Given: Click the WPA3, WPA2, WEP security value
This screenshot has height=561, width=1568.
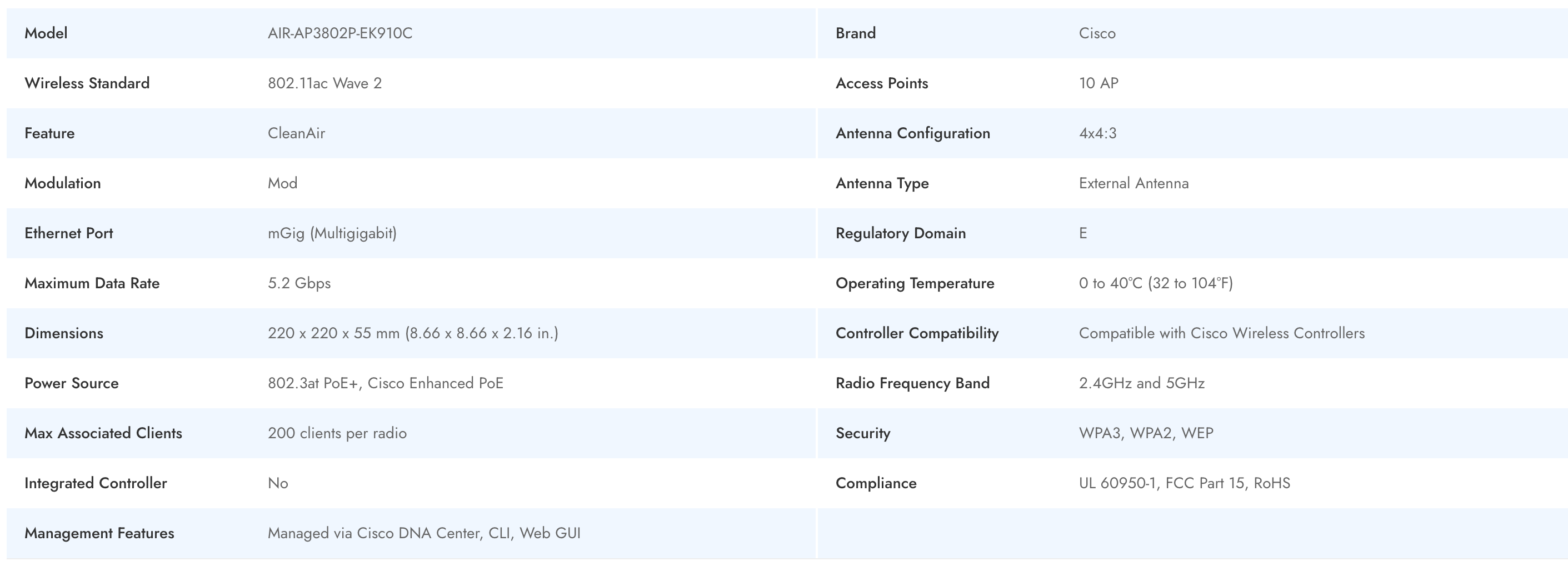Looking at the screenshot, I should (1146, 433).
